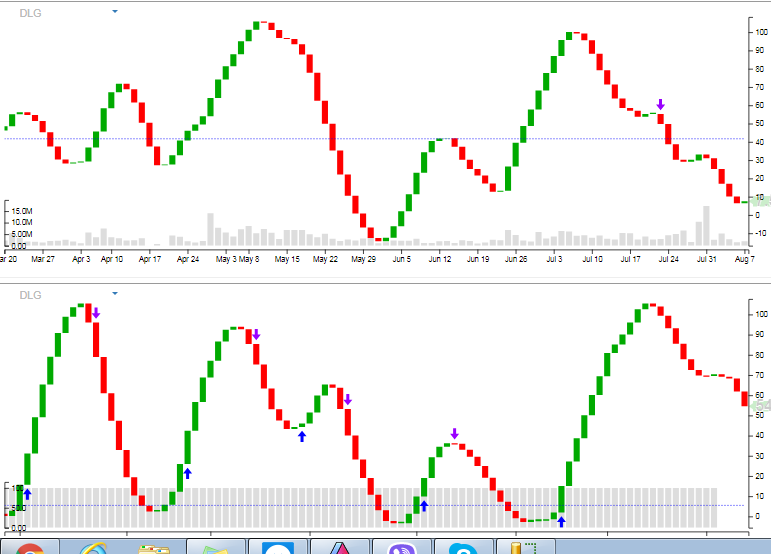Click the 10.0M volume axis label
This screenshot has width=771, height=554.
pos(22,223)
